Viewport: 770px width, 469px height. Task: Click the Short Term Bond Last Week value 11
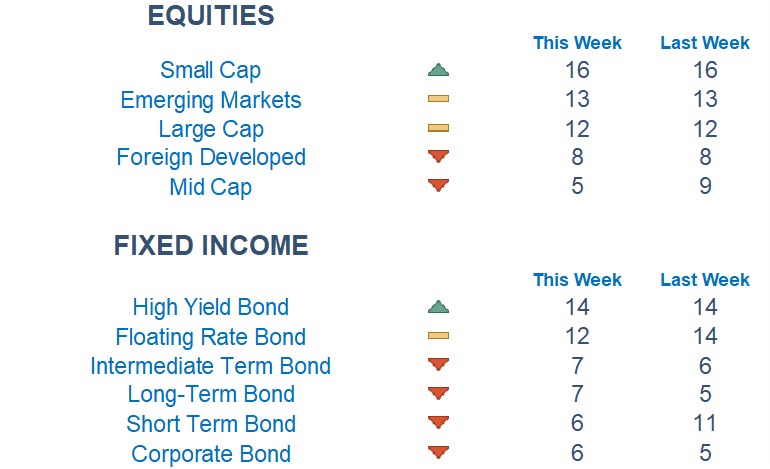point(705,423)
